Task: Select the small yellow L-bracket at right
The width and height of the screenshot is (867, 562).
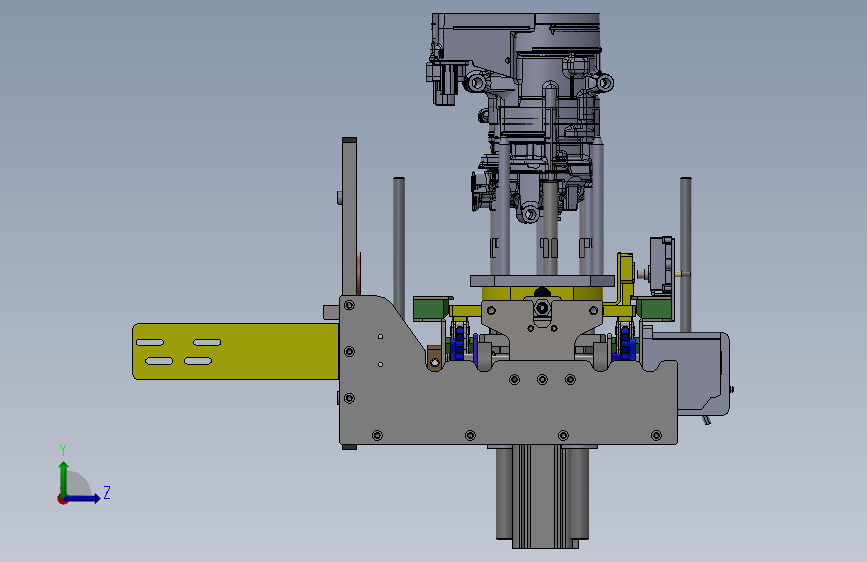Action: click(625, 279)
